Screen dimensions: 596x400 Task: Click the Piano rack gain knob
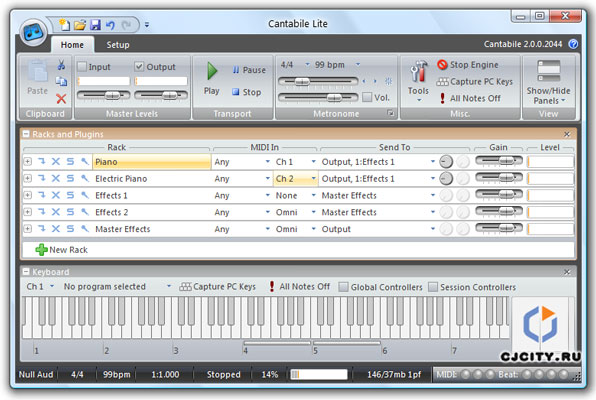pos(446,162)
